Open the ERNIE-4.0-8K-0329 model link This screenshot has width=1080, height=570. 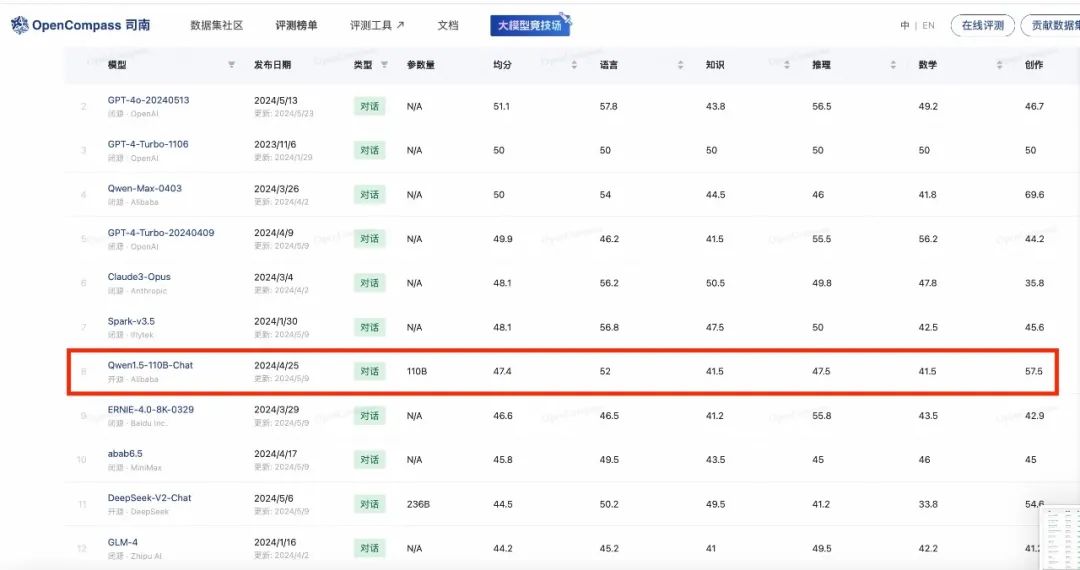(x=151, y=410)
